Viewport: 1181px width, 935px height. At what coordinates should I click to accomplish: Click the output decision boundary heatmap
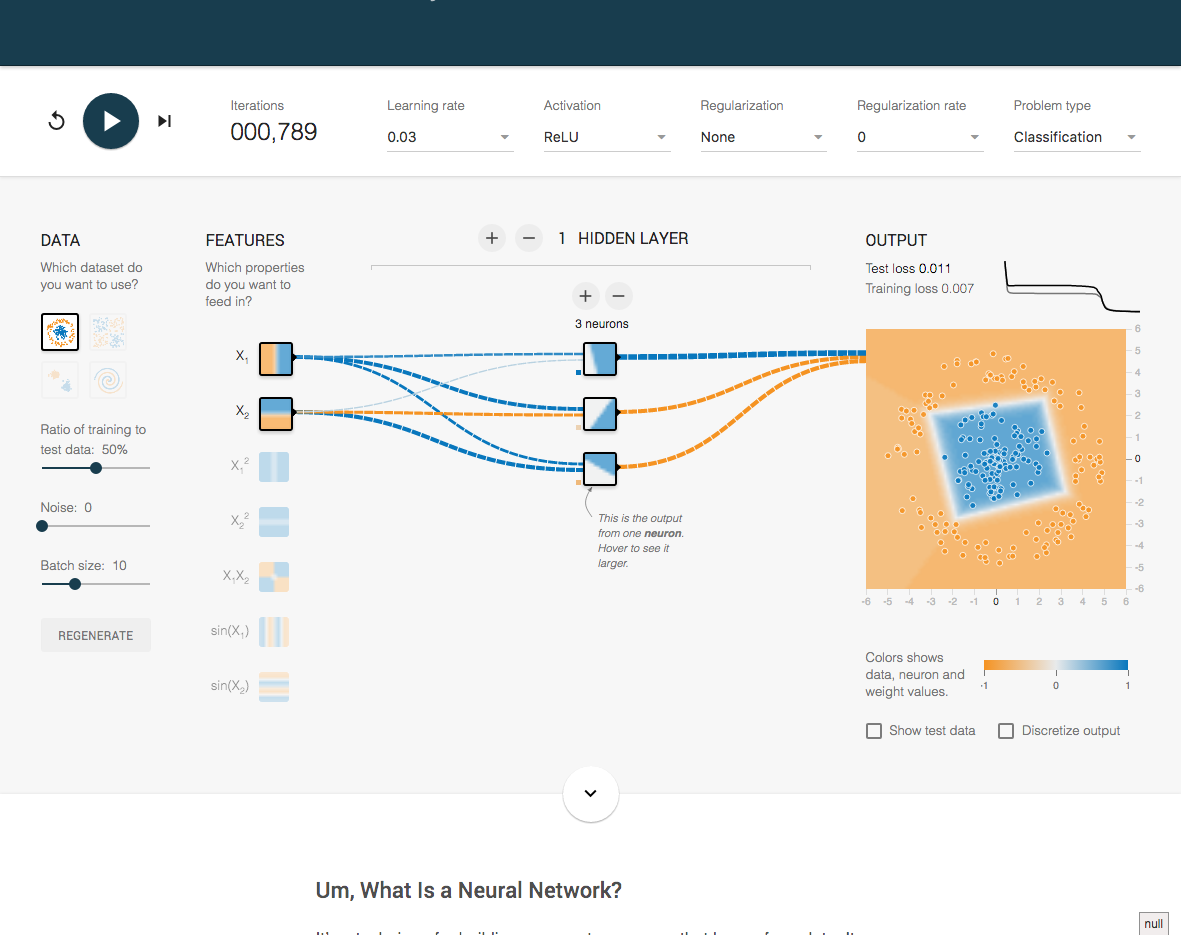(x=996, y=459)
